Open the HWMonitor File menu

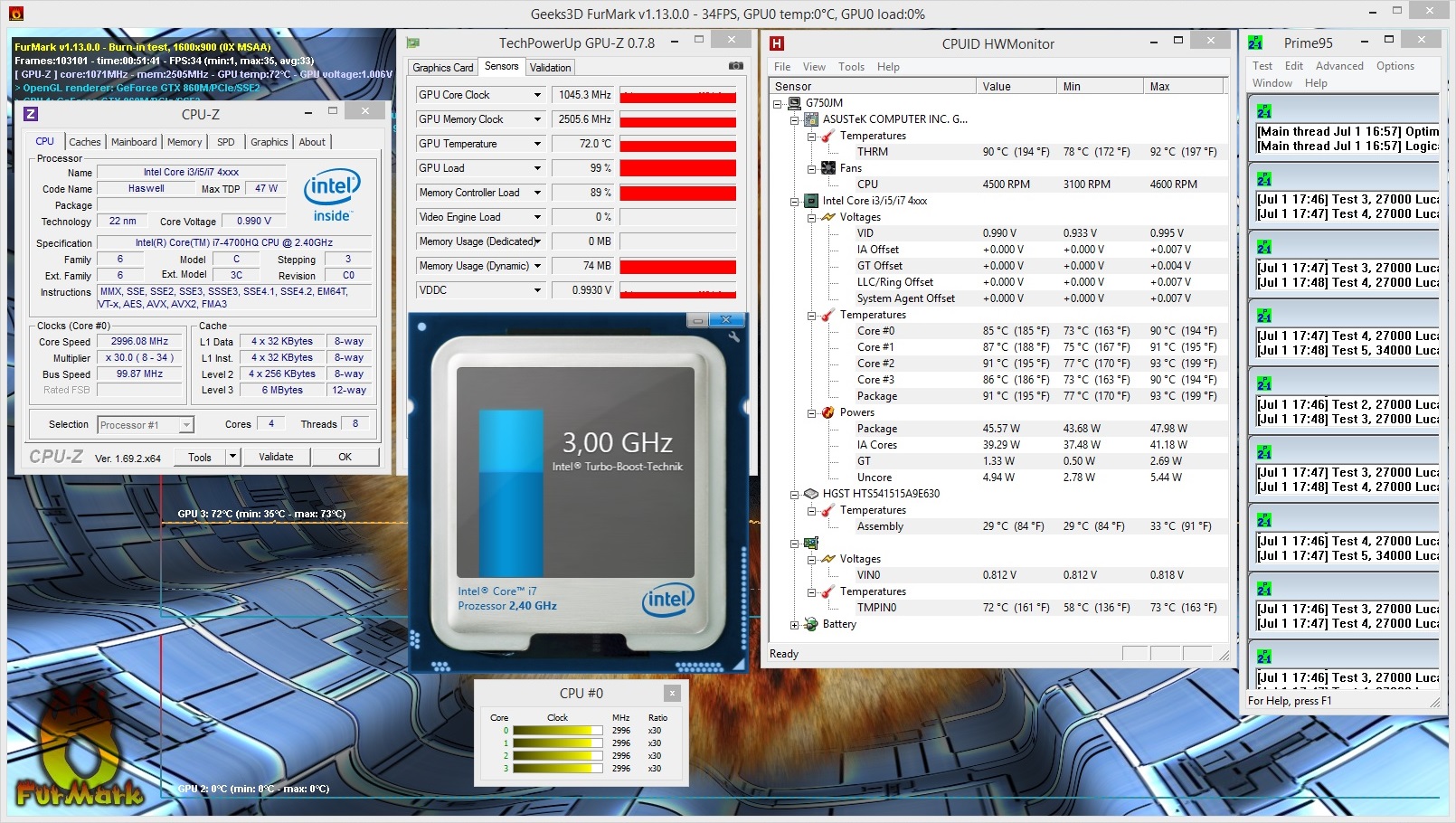pyautogui.click(x=782, y=67)
